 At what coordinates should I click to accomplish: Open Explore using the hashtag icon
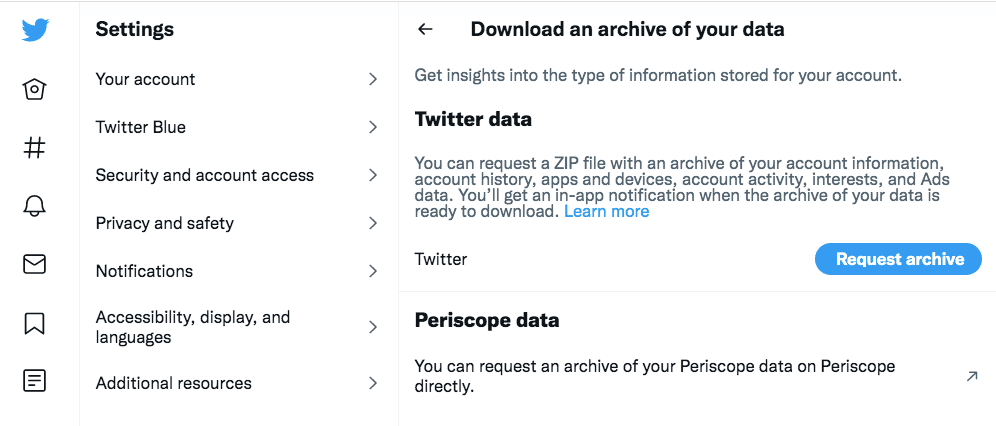[34, 148]
